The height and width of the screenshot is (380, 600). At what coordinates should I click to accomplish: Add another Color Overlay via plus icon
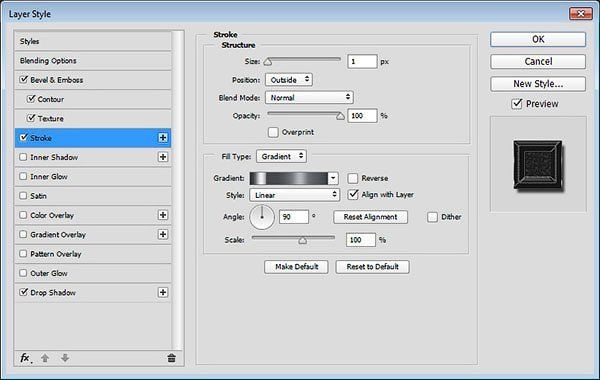163,215
